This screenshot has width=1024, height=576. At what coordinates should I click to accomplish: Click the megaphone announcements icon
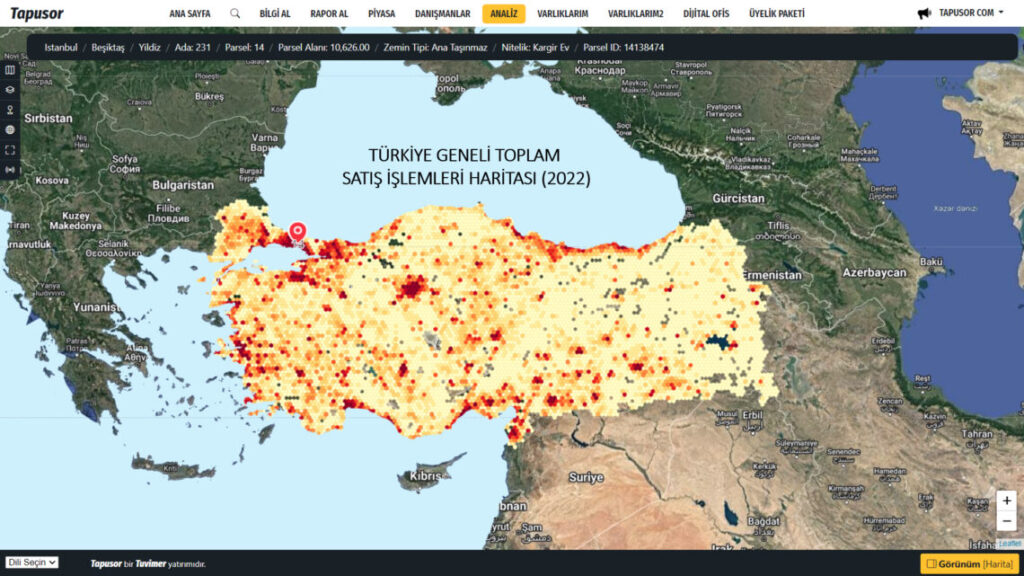point(924,13)
